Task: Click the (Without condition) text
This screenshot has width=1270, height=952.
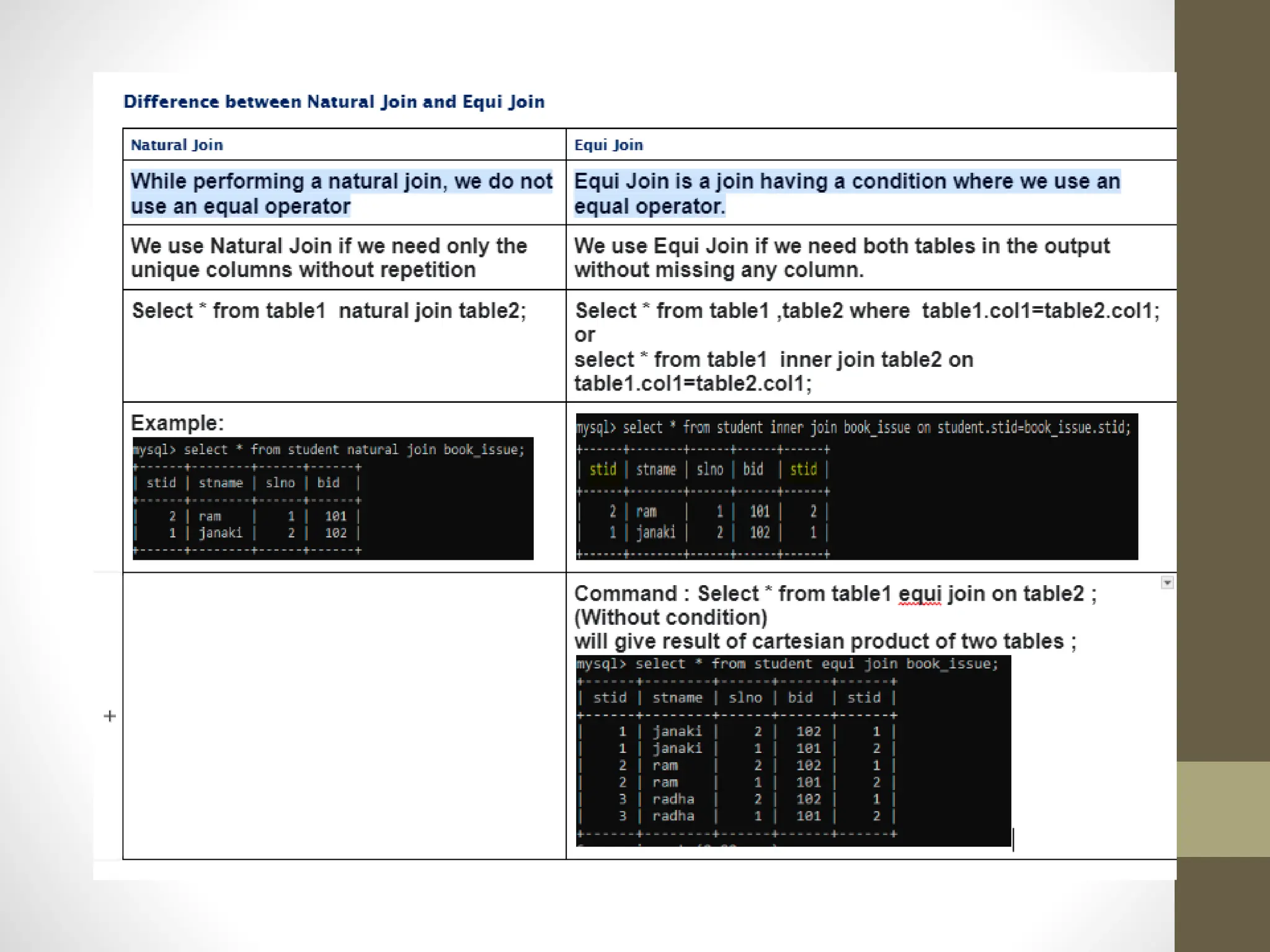Action: point(670,617)
